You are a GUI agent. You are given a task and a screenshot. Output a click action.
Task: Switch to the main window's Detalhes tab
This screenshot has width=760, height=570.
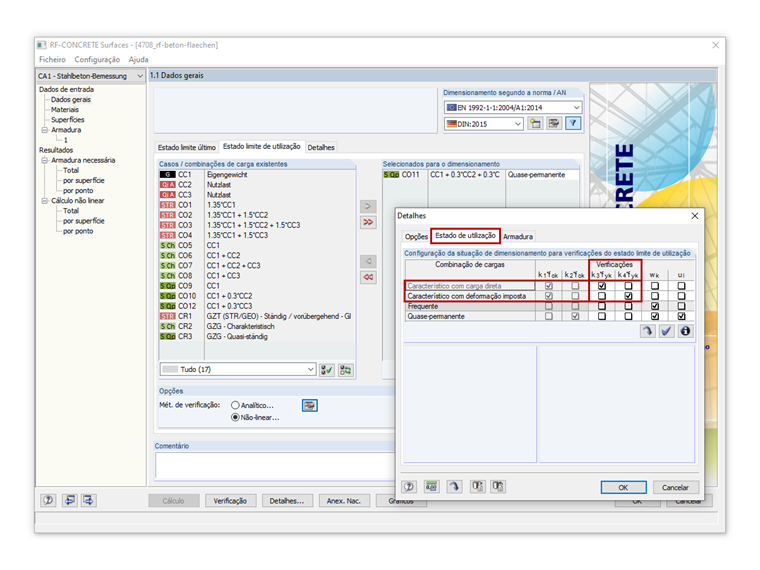[x=321, y=147]
